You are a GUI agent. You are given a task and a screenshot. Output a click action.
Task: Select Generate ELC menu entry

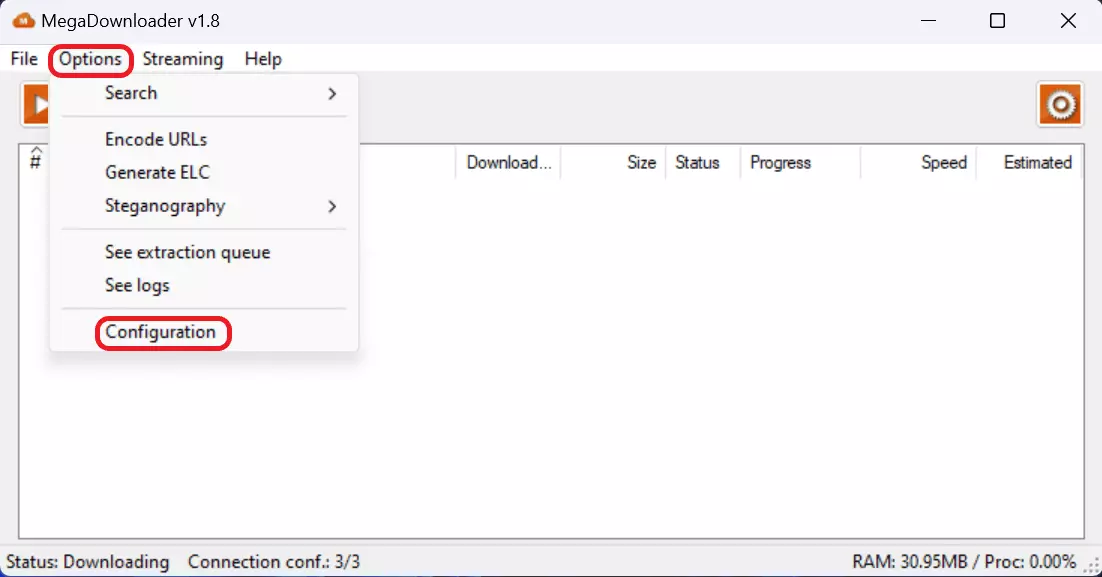pos(204,172)
